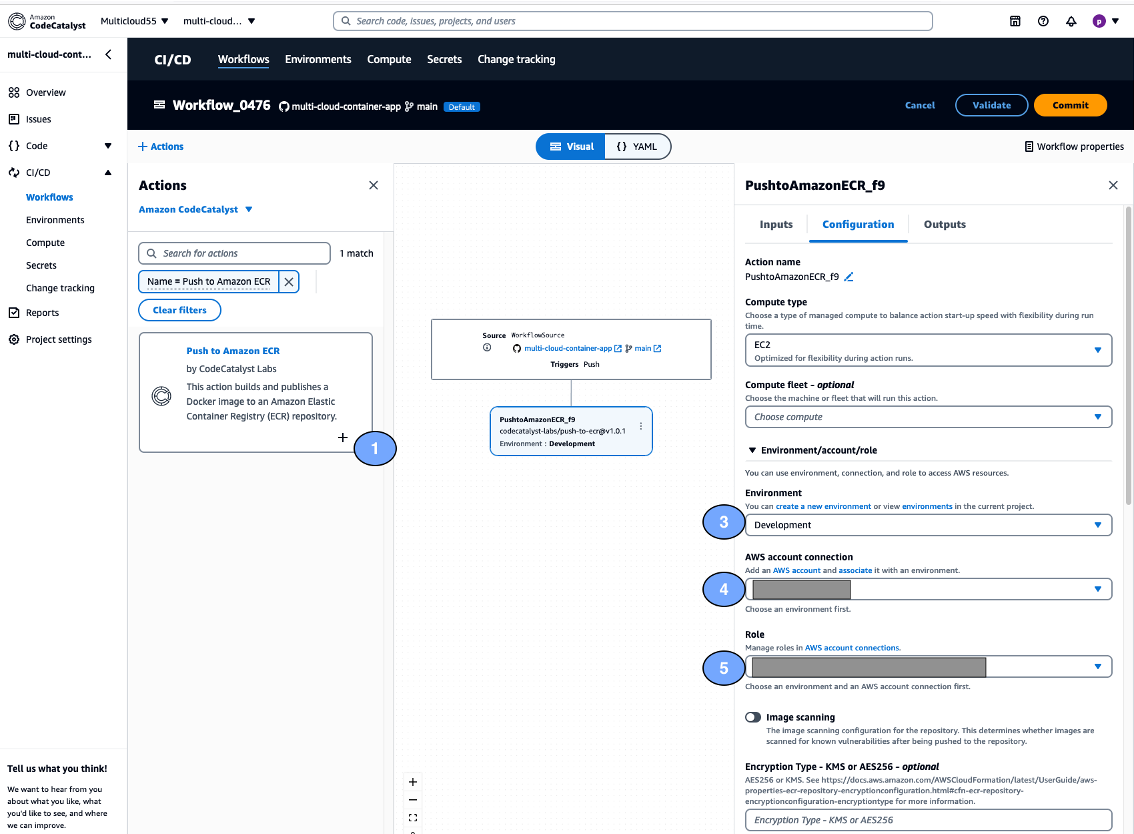The image size is (1134, 834).
Task: Rename the action using the pencil icon
Action: [849, 277]
